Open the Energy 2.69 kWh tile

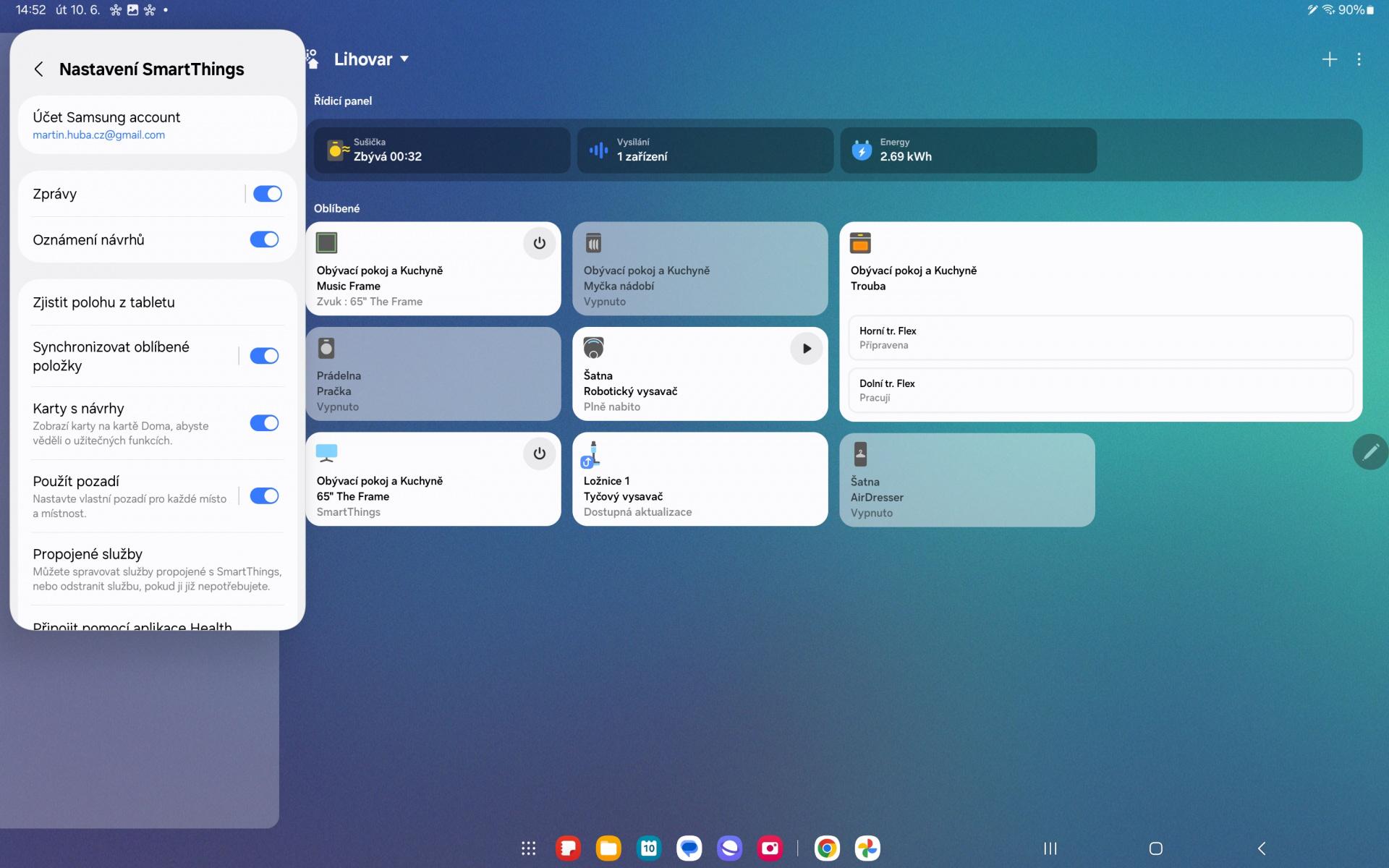pyautogui.click(x=969, y=150)
